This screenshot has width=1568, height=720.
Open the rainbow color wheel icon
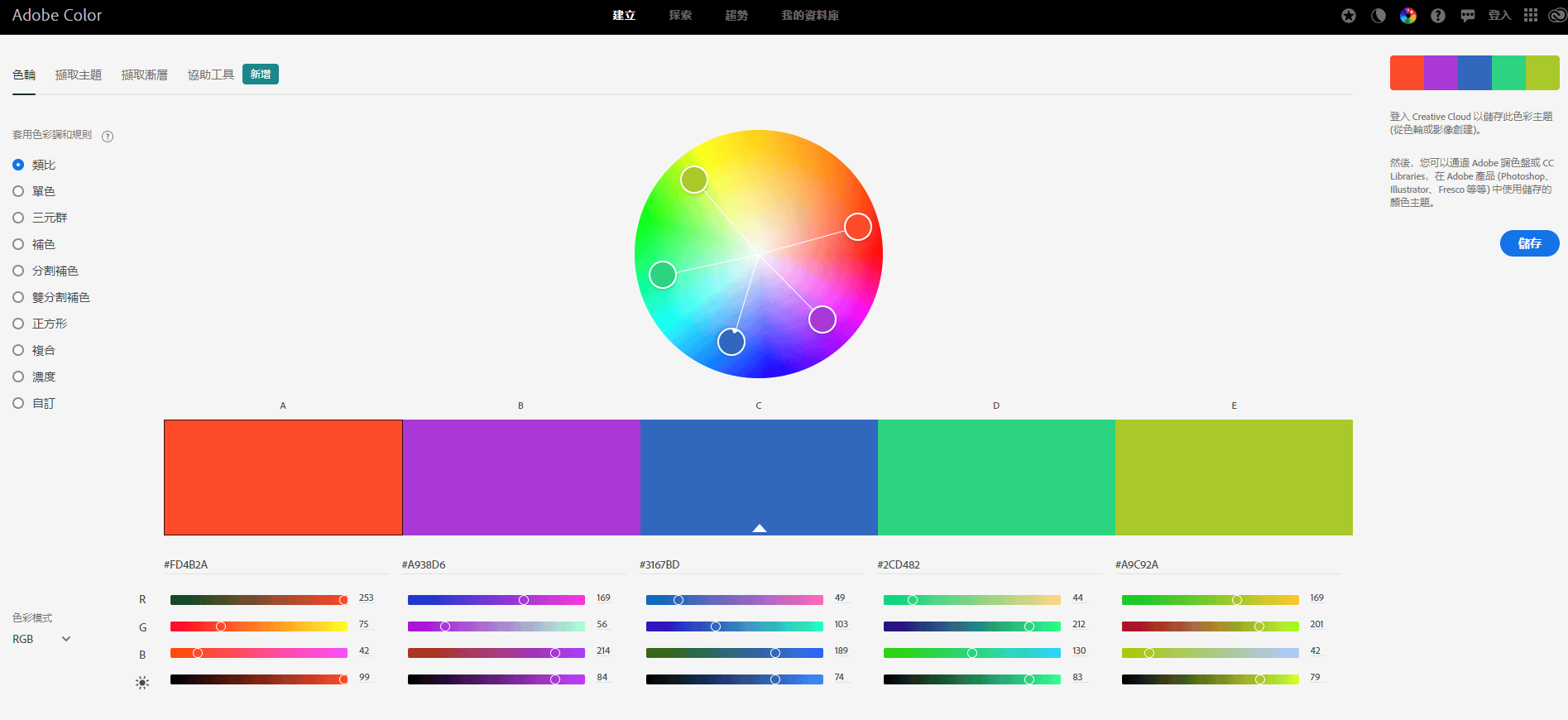[x=1408, y=16]
